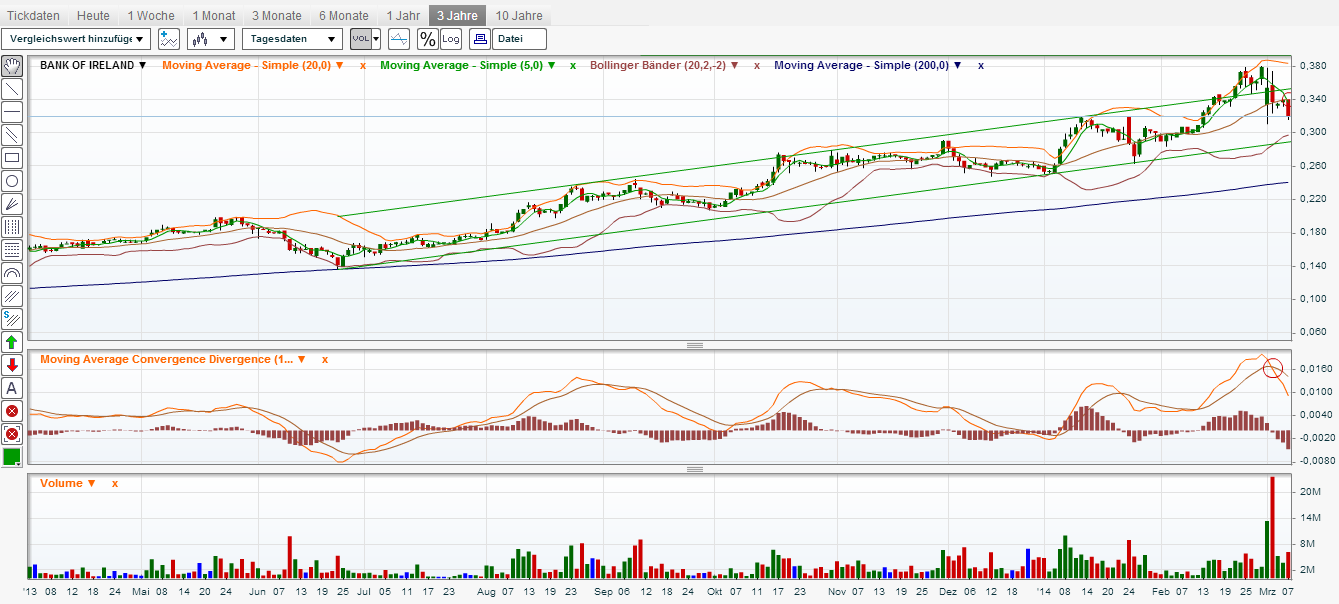
Task: Switch to 1 Jahr tab
Action: click(403, 15)
